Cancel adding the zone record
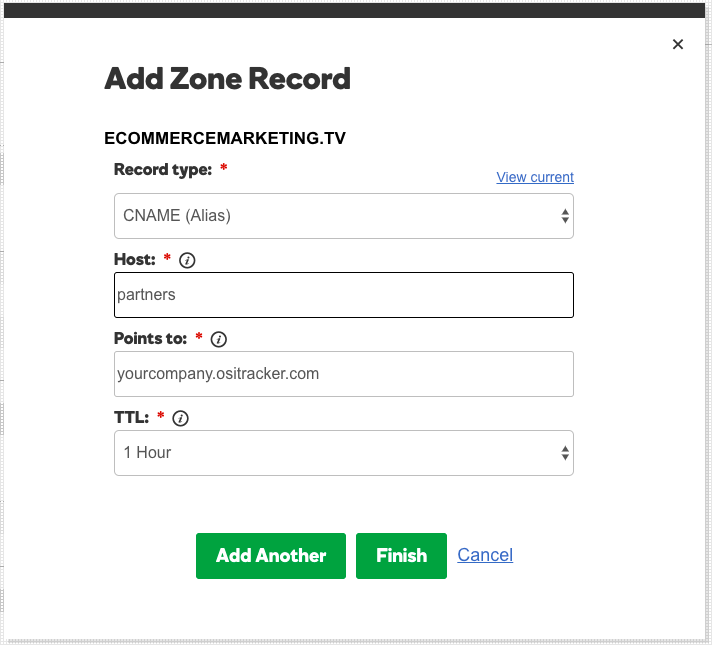 485,555
